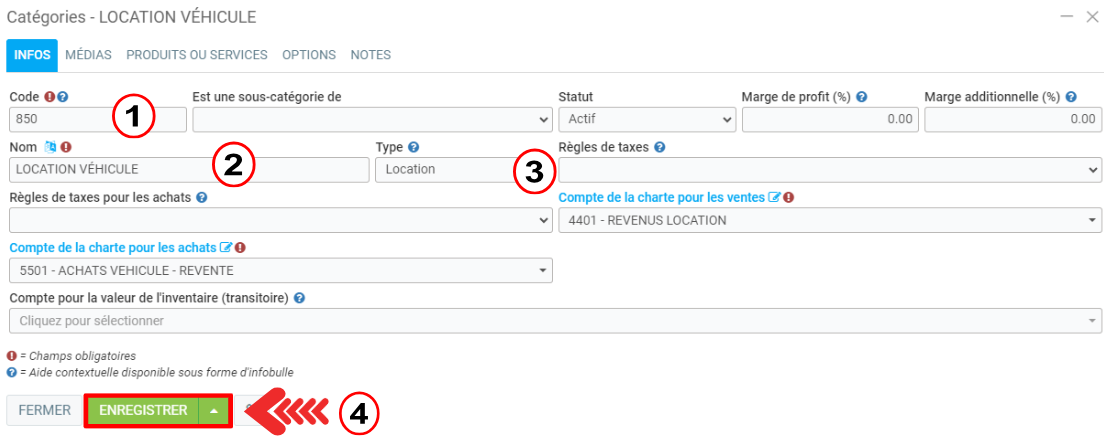Open 4401 - REVENUS LOCATION account dropdown
This screenshot has height=436, width=1104.
[x=829, y=220]
